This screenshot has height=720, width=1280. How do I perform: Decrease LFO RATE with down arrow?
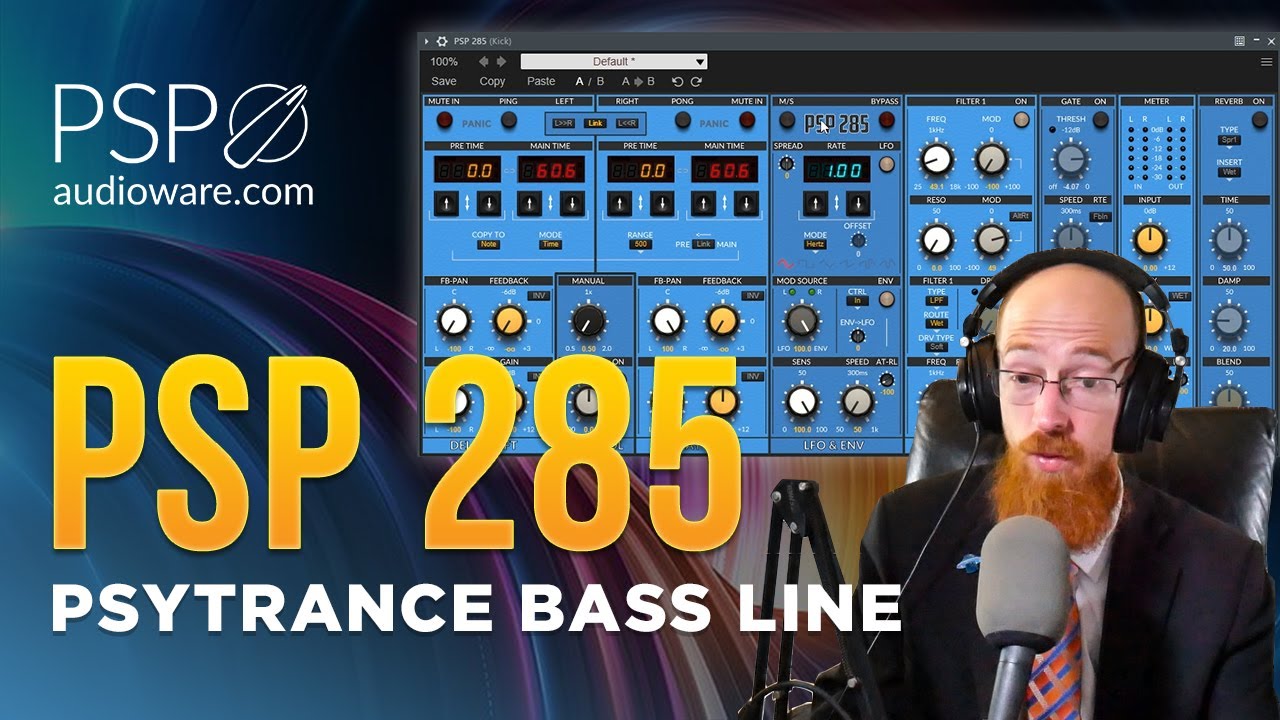(x=857, y=205)
